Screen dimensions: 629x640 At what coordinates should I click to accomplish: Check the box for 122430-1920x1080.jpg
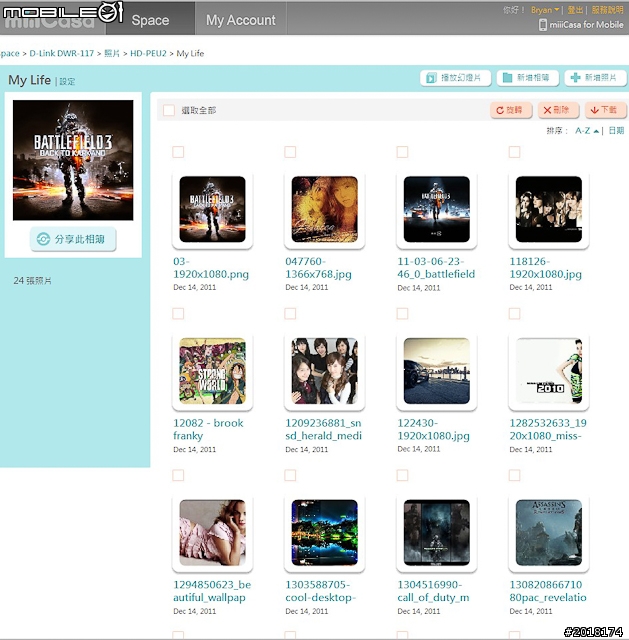coord(402,313)
